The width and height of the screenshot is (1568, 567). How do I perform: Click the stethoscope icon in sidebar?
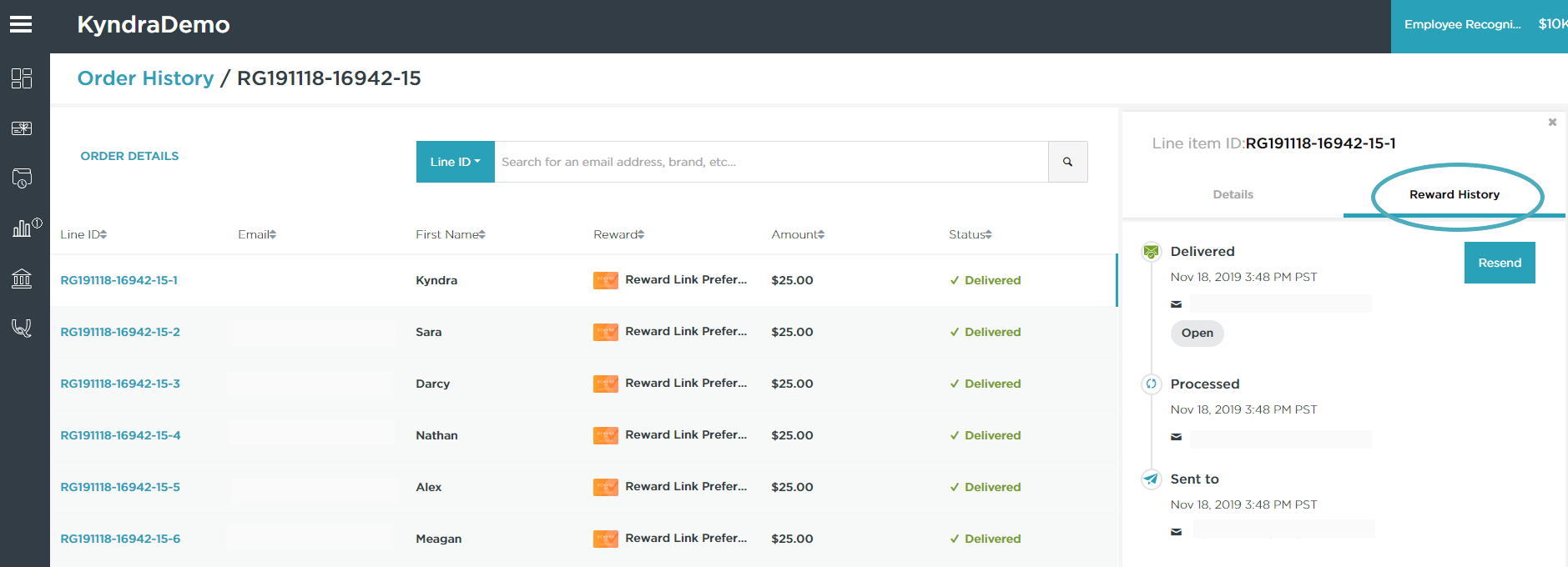point(22,328)
